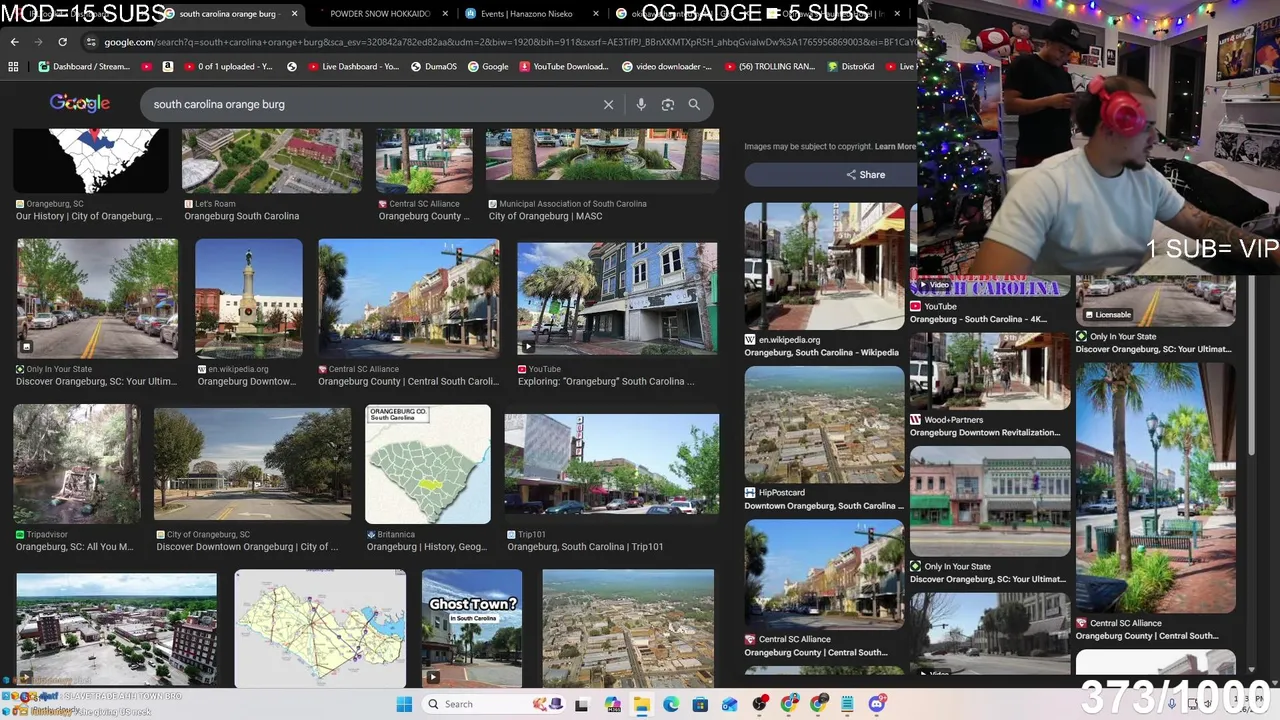Open File Explorer from the taskbar
Screen dimensions: 1280x720
coord(641,704)
